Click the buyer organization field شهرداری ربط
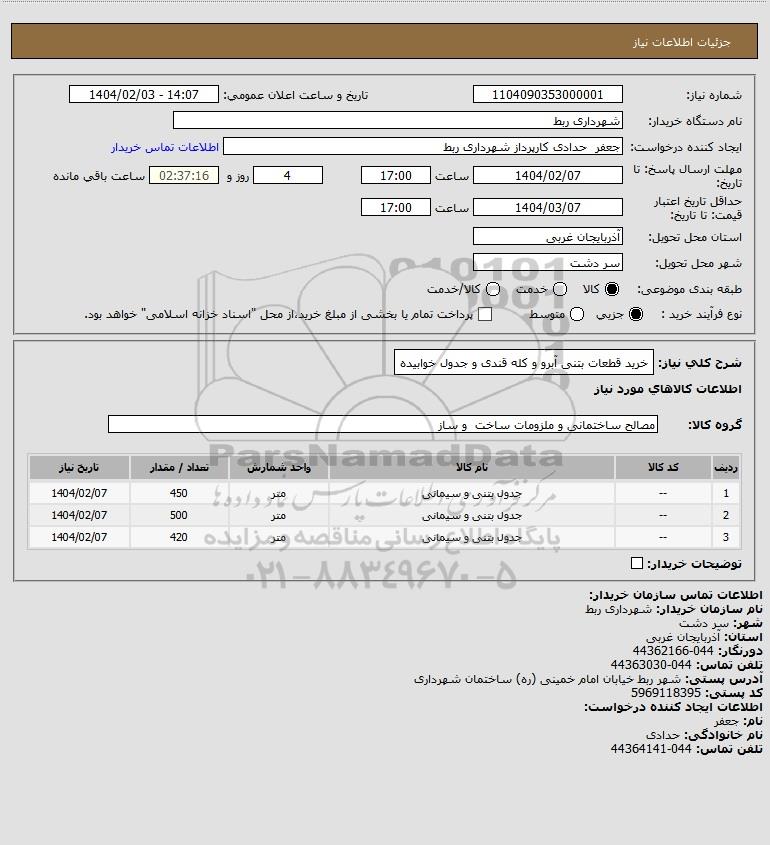The width and height of the screenshot is (770, 845). 398,120
